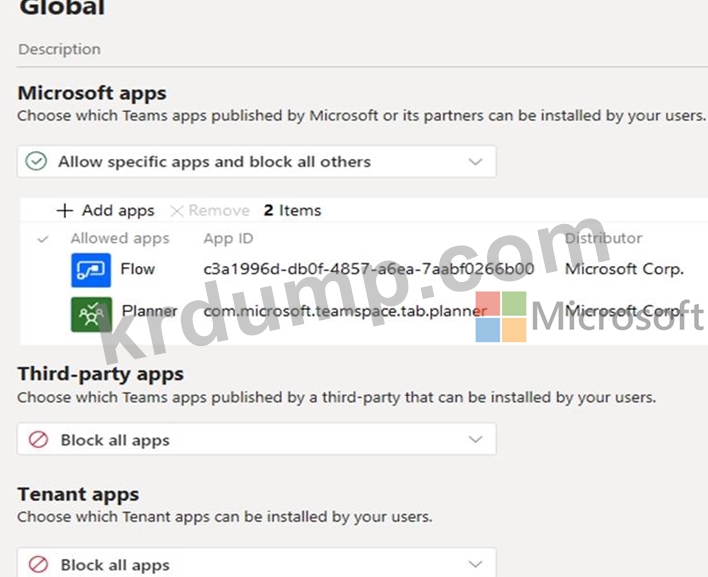Click the green Planner app icon
The height and width of the screenshot is (577, 708).
[91, 314]
